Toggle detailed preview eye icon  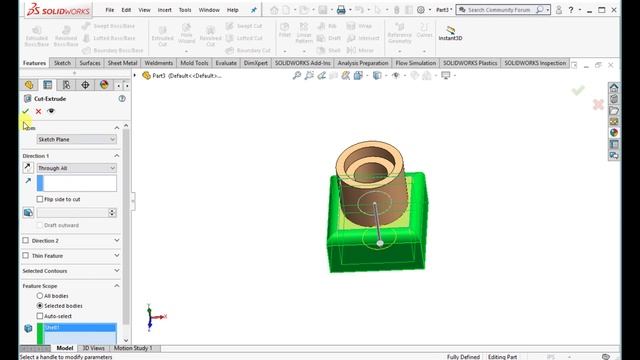(x=51, y=111)
